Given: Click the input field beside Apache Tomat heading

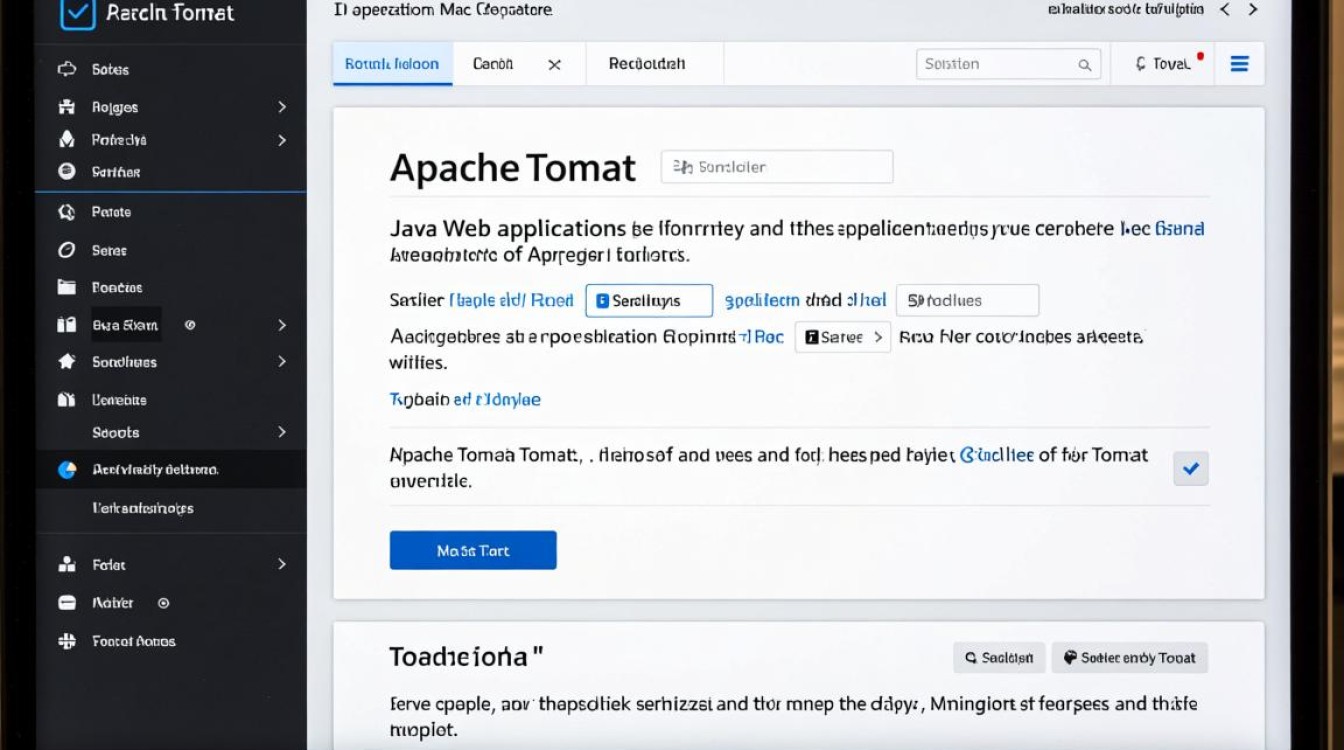Looking at the screenshot, I should pos(776,167).
